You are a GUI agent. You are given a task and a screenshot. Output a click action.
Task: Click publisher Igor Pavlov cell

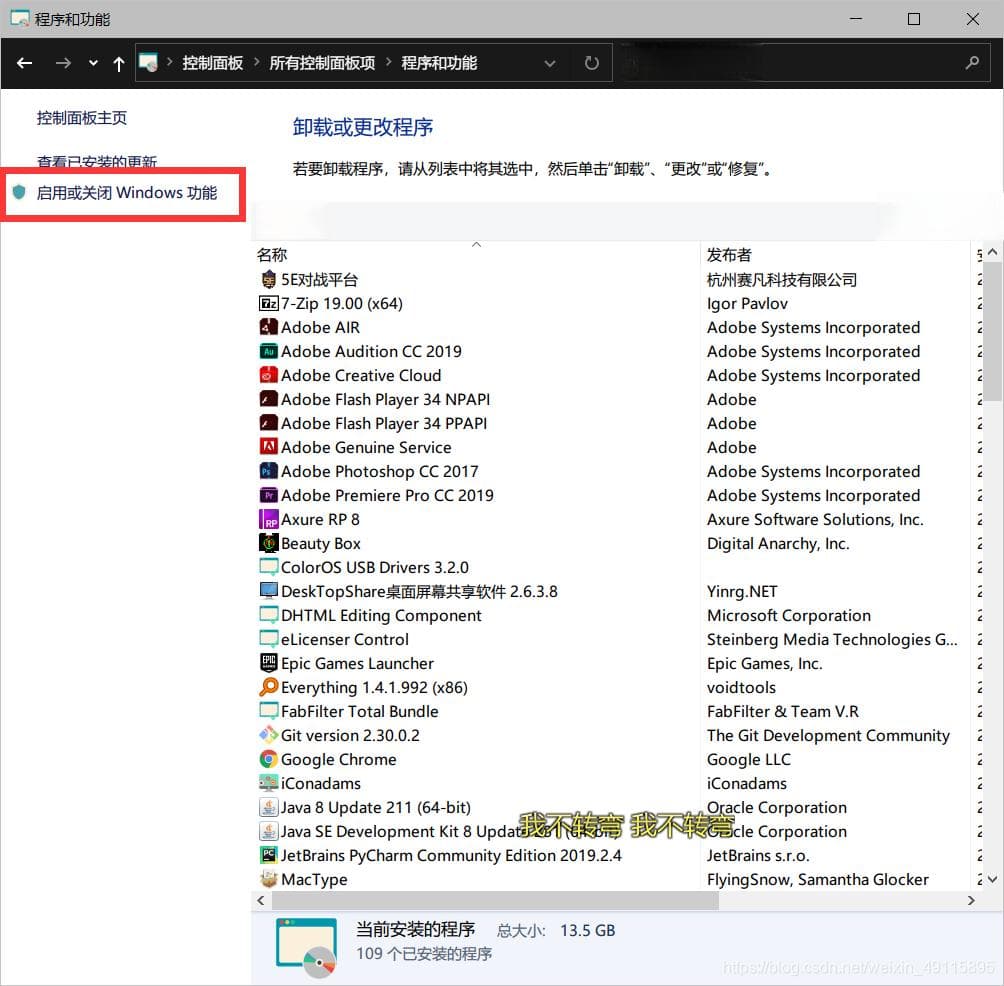(x=747, y=303)
